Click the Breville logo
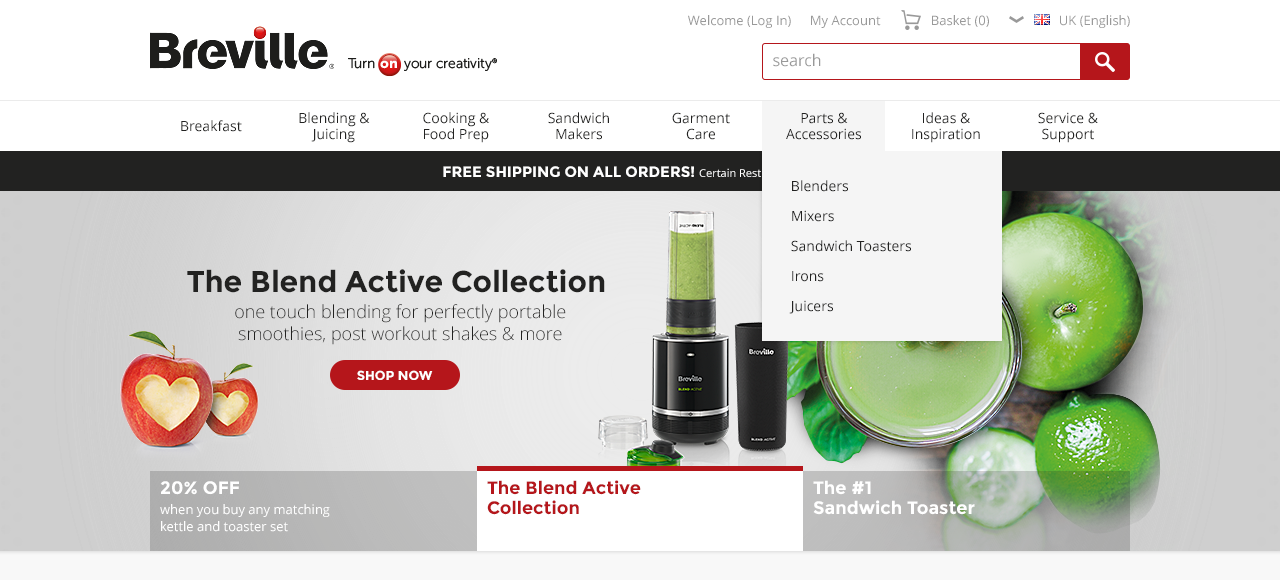 [x=242, y=48]
